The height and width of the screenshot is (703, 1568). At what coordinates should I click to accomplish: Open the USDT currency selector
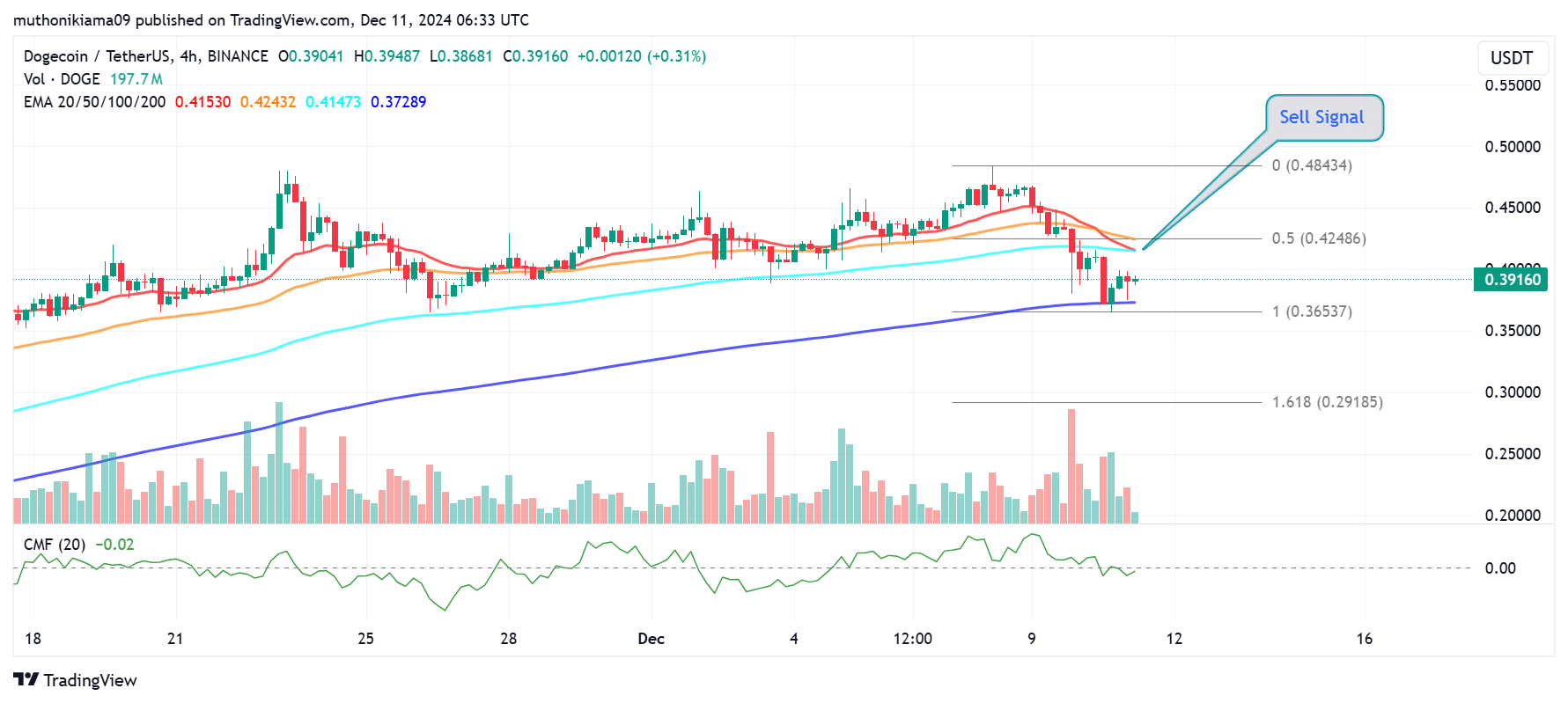(1511, 58)
